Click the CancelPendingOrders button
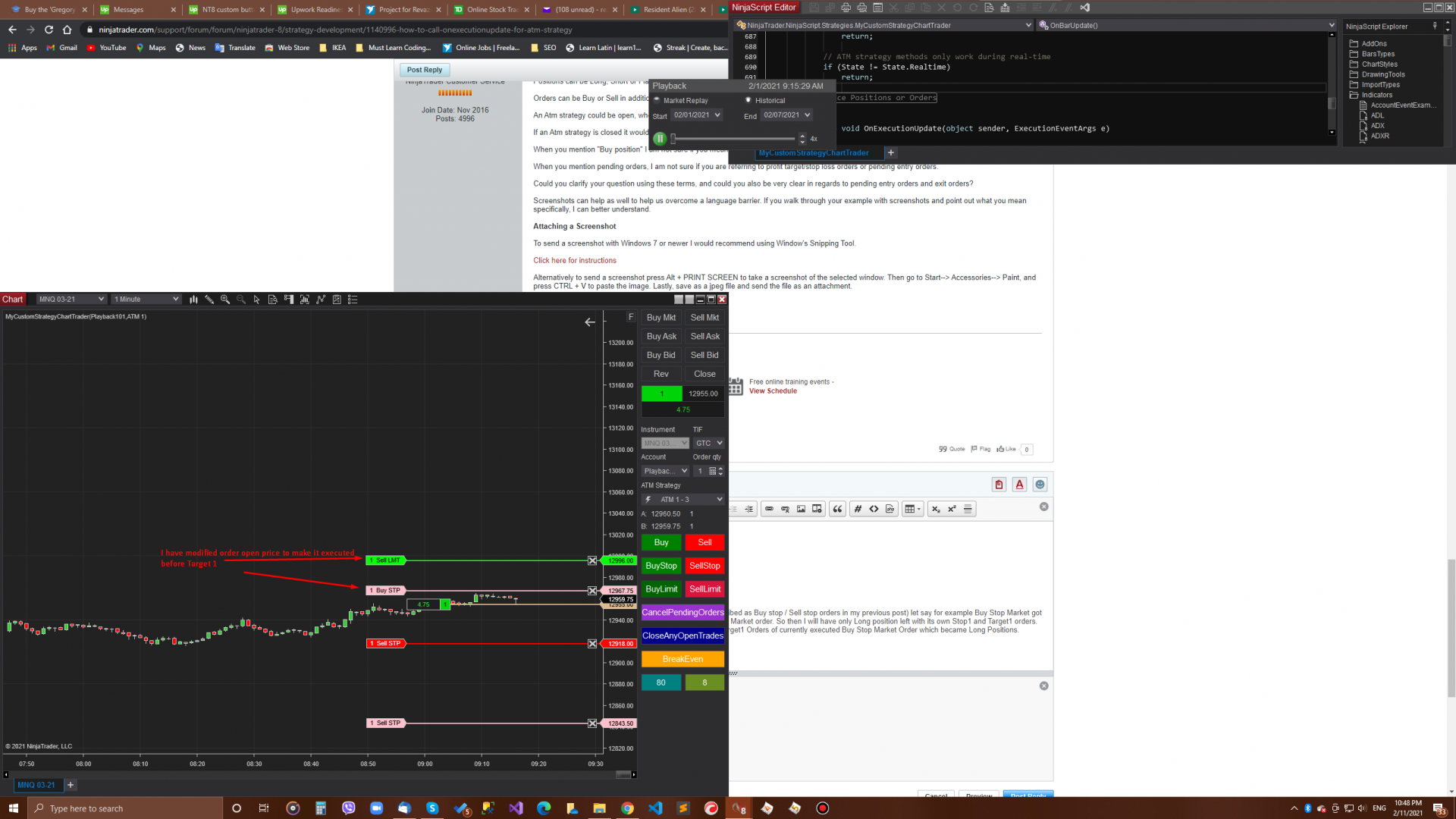1456x819 pixels. click(682, 613)
